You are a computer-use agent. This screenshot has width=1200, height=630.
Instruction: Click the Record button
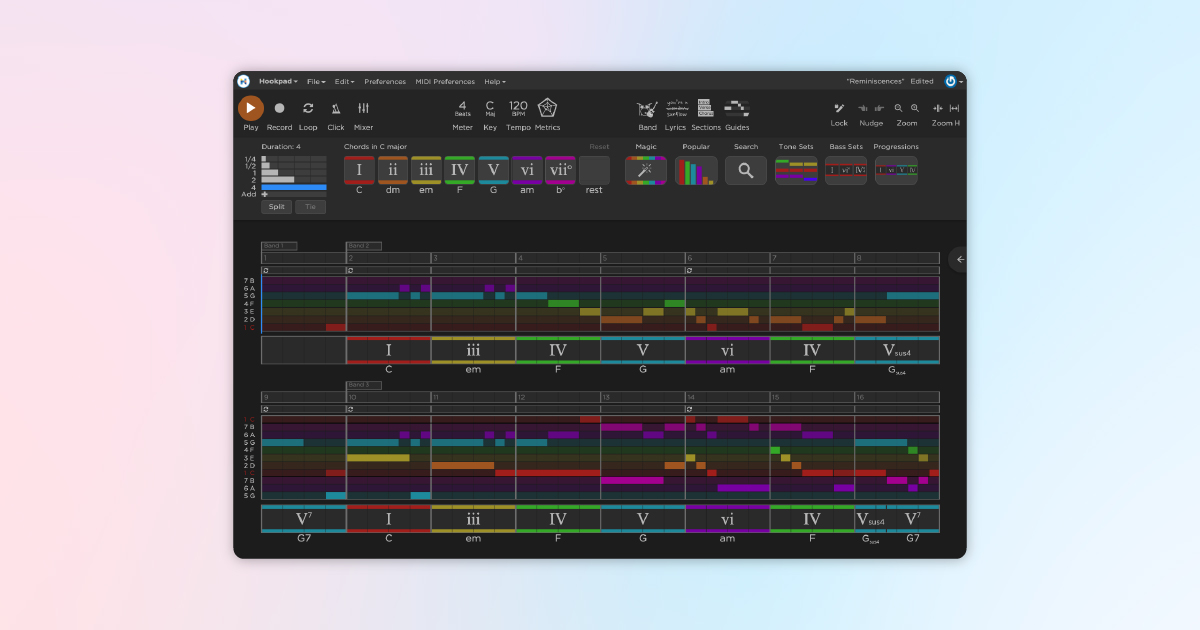279,108
